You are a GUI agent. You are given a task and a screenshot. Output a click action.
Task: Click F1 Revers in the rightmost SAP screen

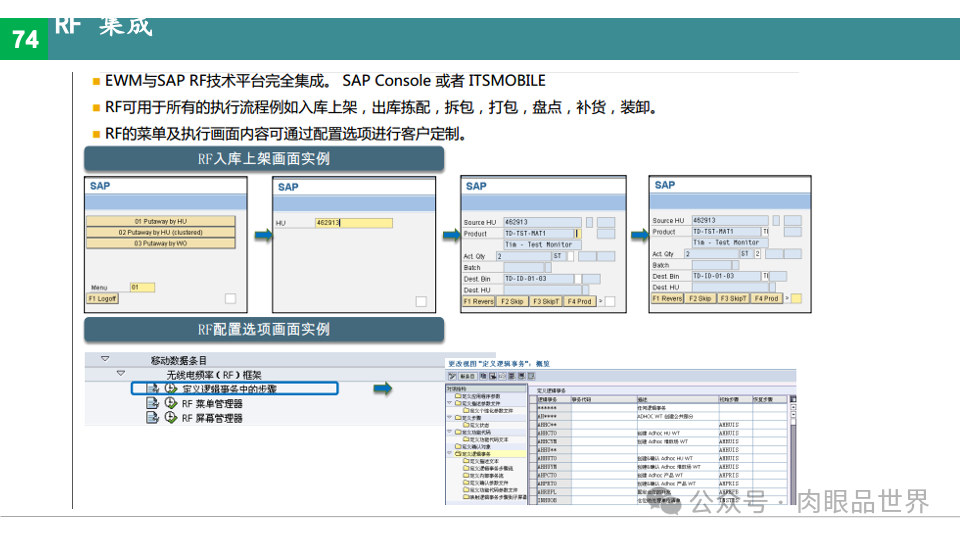[667, 299]
